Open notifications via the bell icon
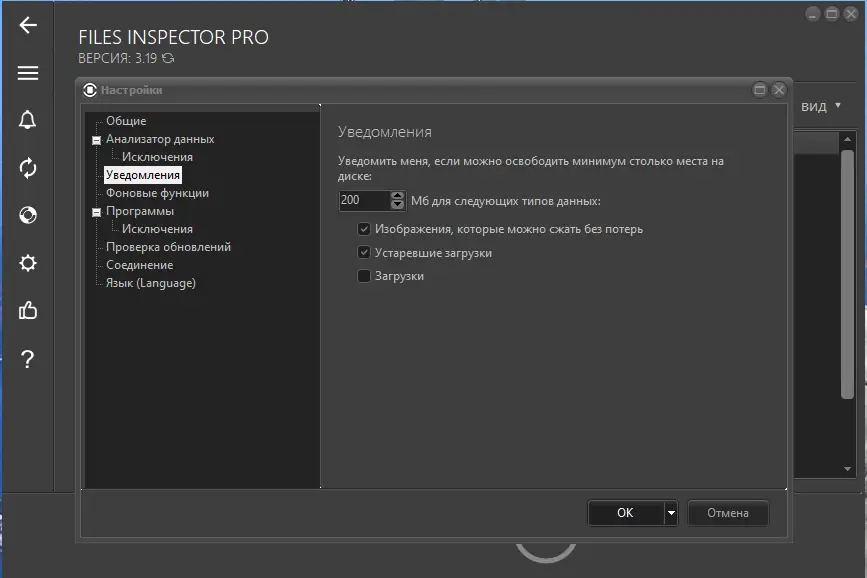The height and width of the screenshot is (578, 867). pyautogui.click(x=28, y=119)
